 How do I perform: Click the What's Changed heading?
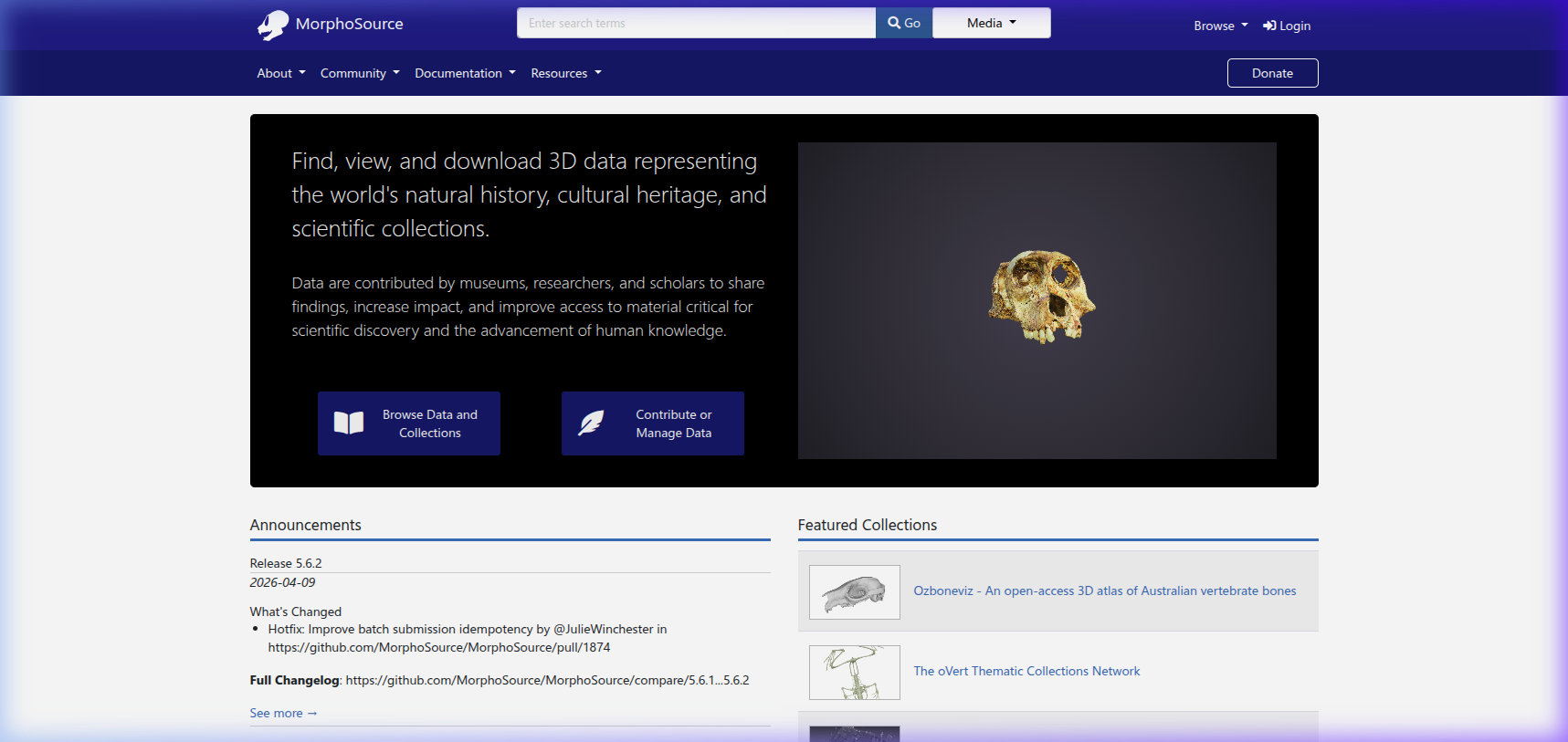tap(295, 611)
